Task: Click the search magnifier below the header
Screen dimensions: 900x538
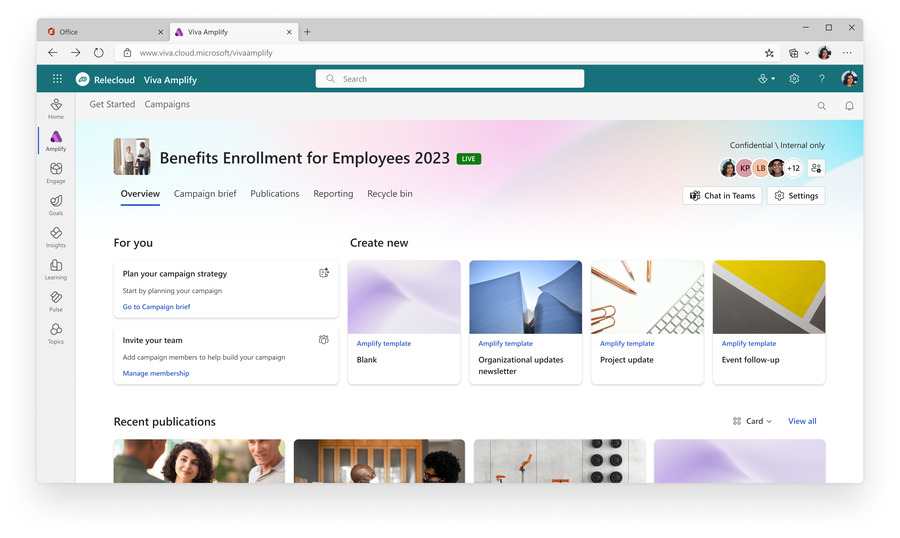Action: pyautogui.click(x=821, y=106)
